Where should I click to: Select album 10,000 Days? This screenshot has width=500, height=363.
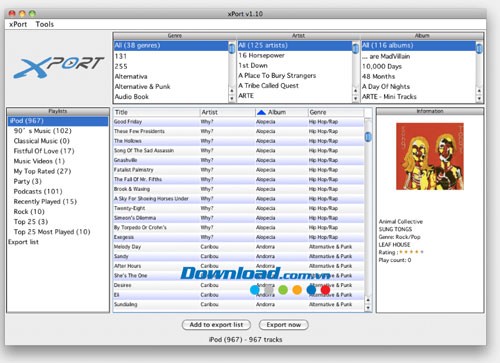[419, 66]
